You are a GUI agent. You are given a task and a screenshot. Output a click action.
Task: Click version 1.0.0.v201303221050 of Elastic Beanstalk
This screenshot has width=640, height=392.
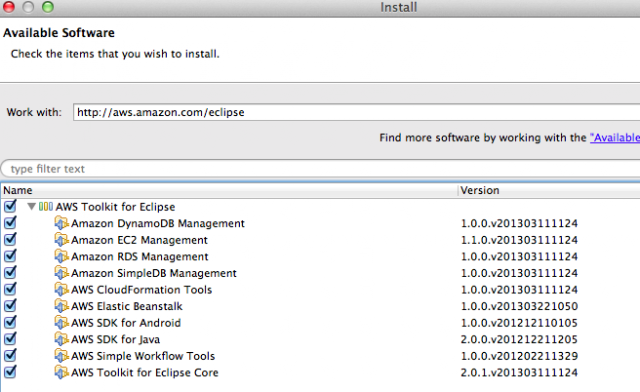point(519,306)
